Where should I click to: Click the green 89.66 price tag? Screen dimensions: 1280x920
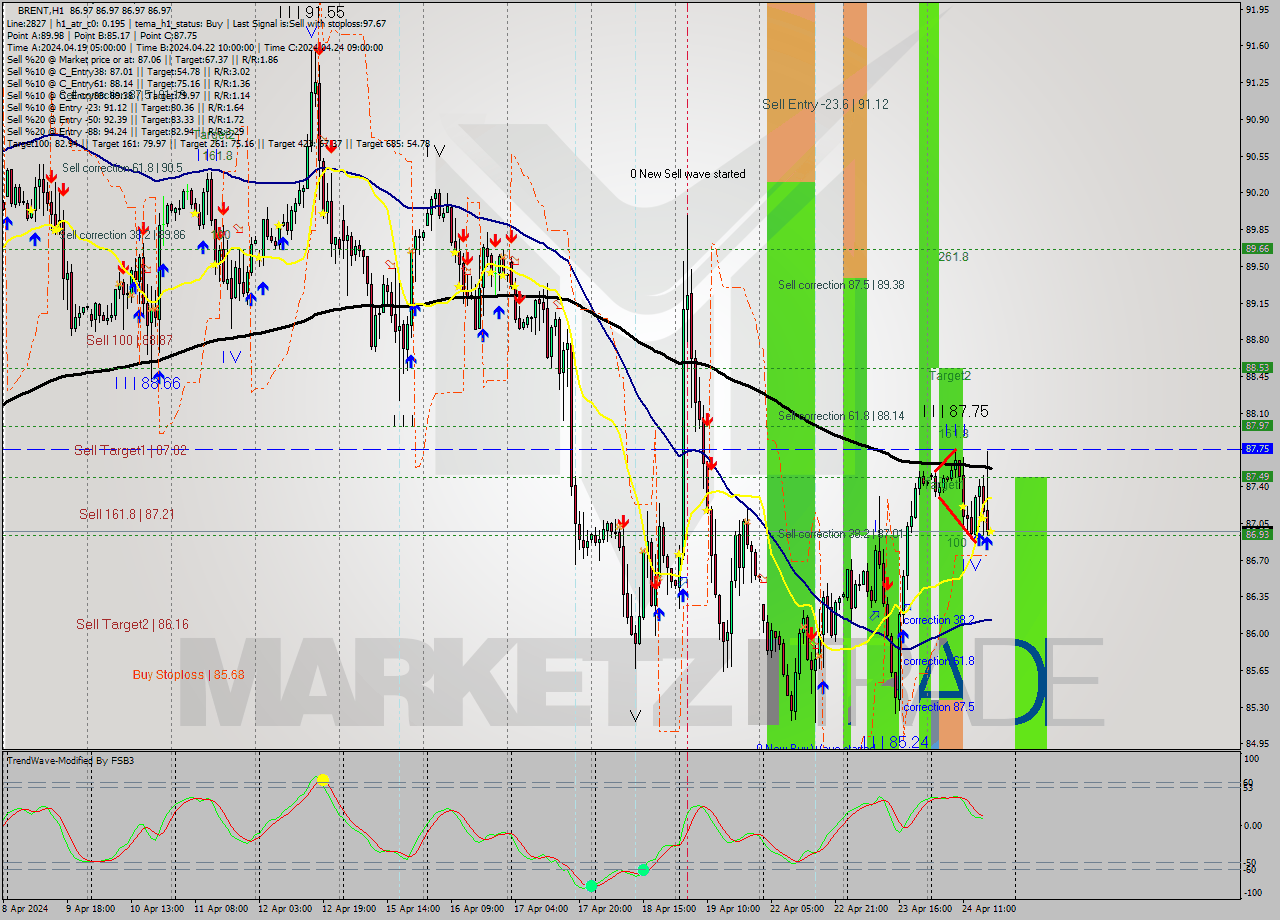1257,249
